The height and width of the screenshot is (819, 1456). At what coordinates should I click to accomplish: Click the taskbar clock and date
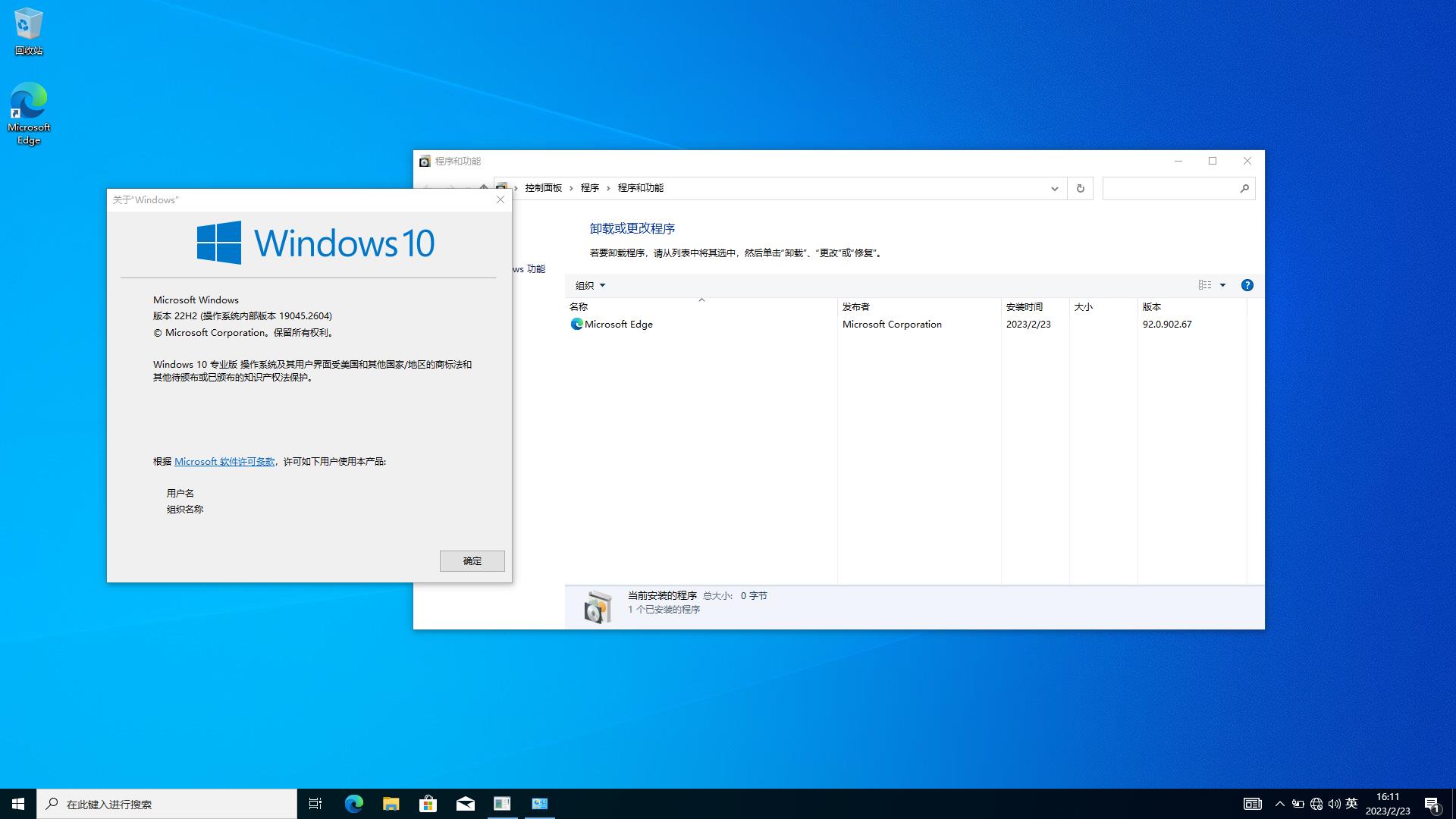tap(1388, 804)
